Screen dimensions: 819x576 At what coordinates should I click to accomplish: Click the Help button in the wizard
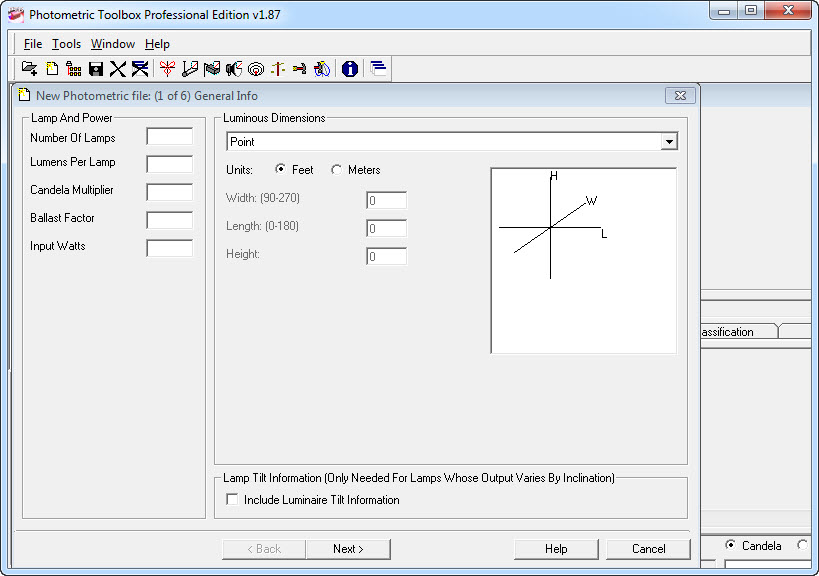pos(556,549)
